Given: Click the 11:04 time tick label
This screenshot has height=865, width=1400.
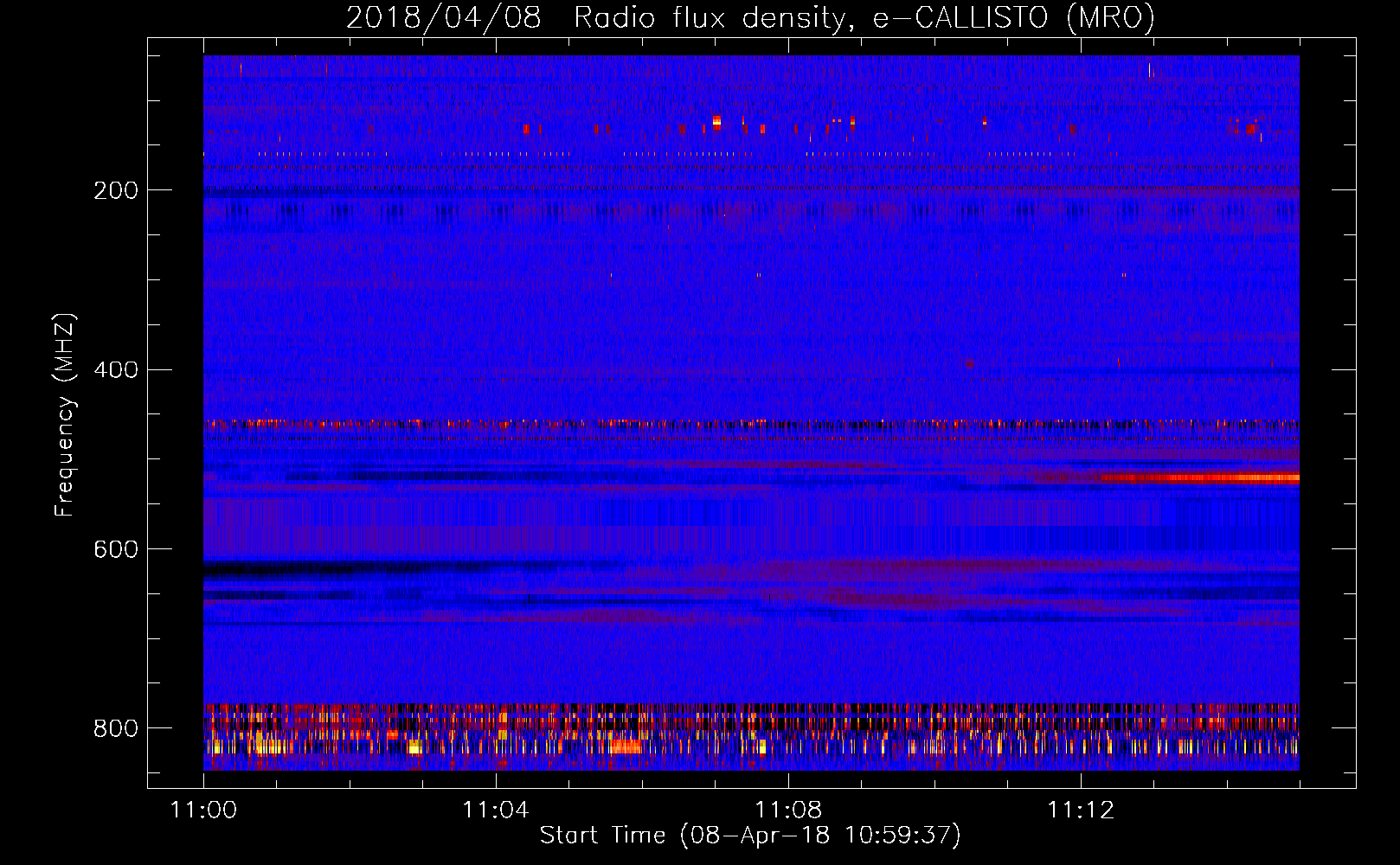Looking at the screenshot, I should [x=496, y=810].
